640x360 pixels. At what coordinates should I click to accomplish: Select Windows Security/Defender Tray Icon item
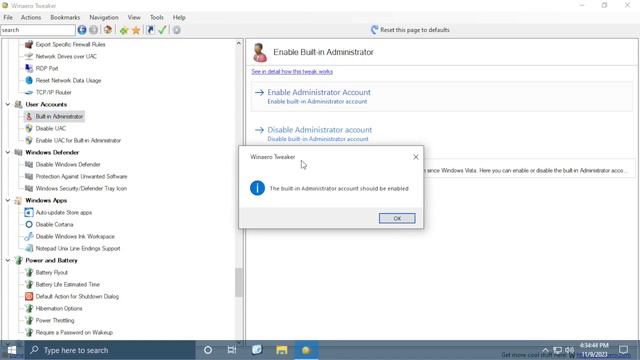pyautogui.click(x=81, y=189)
